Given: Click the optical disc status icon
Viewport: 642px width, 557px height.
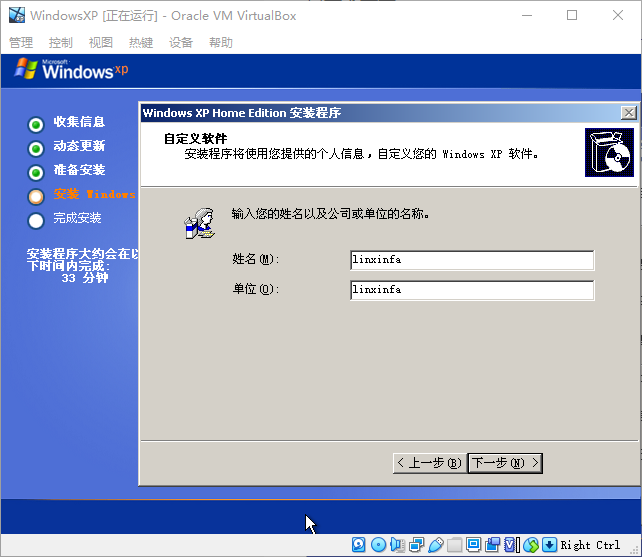Looking at the screenshot, I should (x=378, y=545).
